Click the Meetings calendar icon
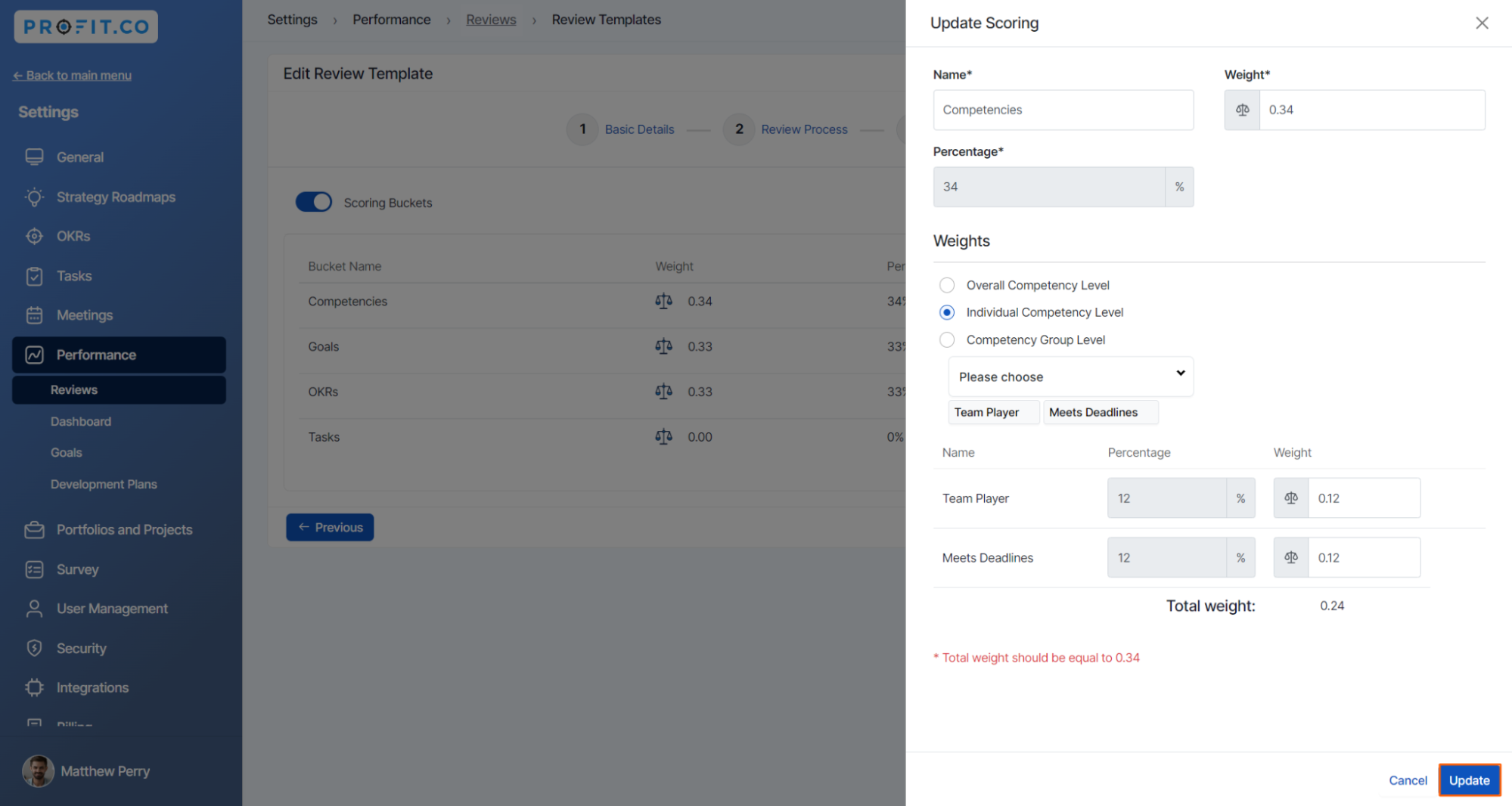The image size is (1512, 806). [x=34, y=315]
